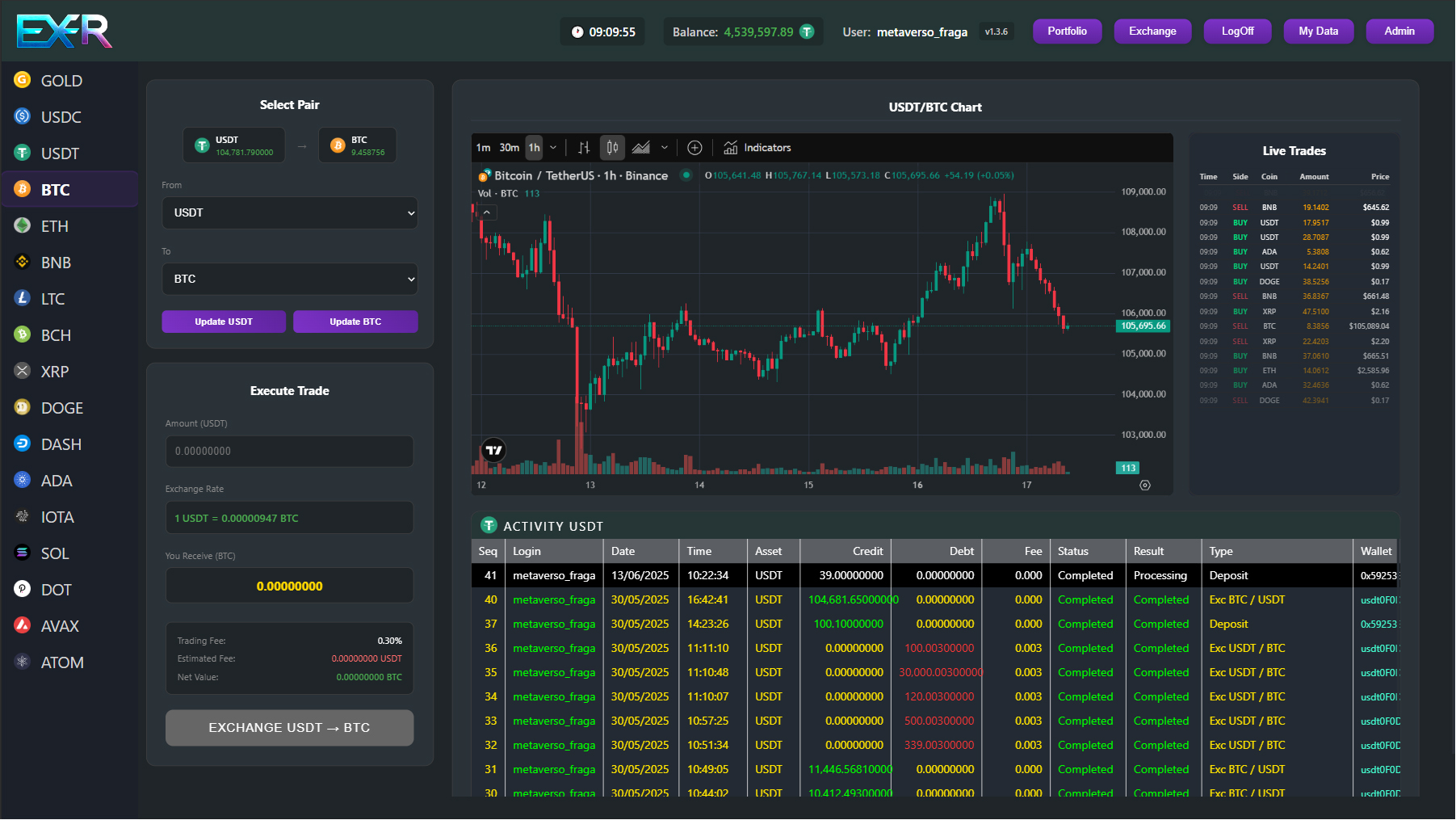Click current price label 105,695.66
This screenshot has height=820, width=1456.
(1143, 326)
